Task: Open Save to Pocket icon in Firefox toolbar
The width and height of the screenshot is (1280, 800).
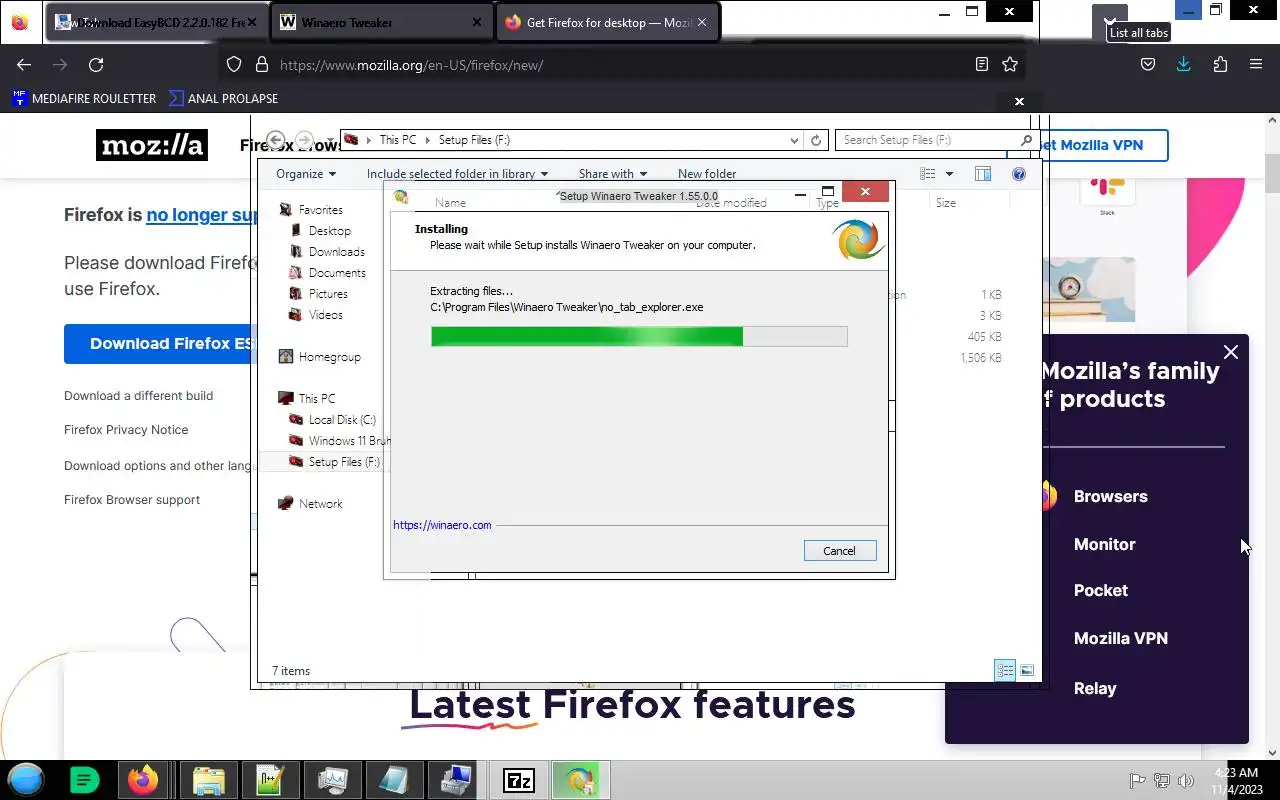Action: (x=1148, y=64)
